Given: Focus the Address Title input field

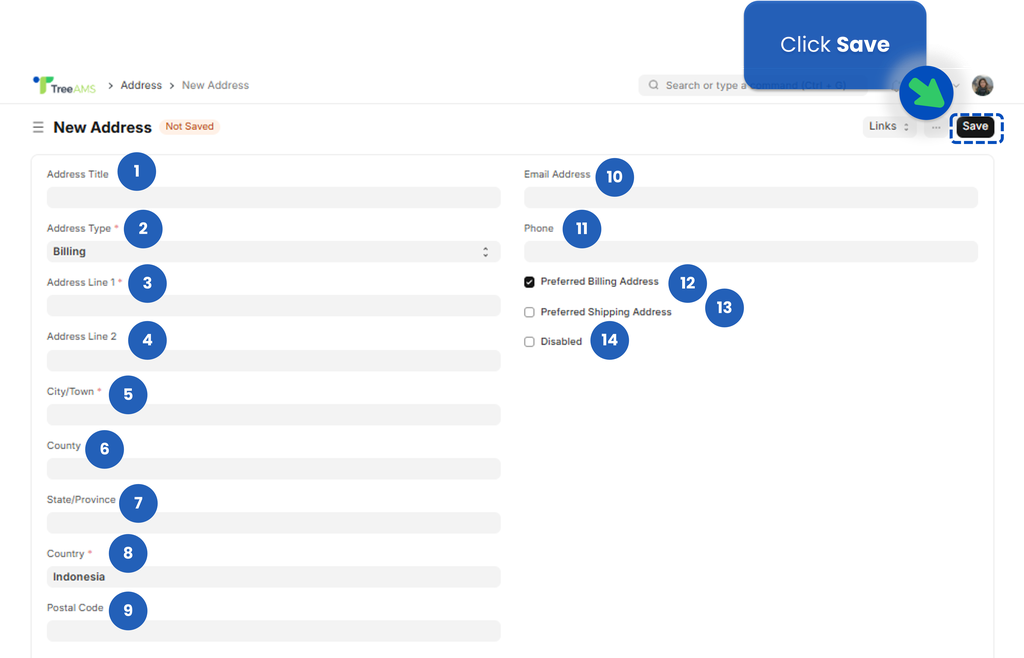Looking at the screenshot, I should point(273,198).
